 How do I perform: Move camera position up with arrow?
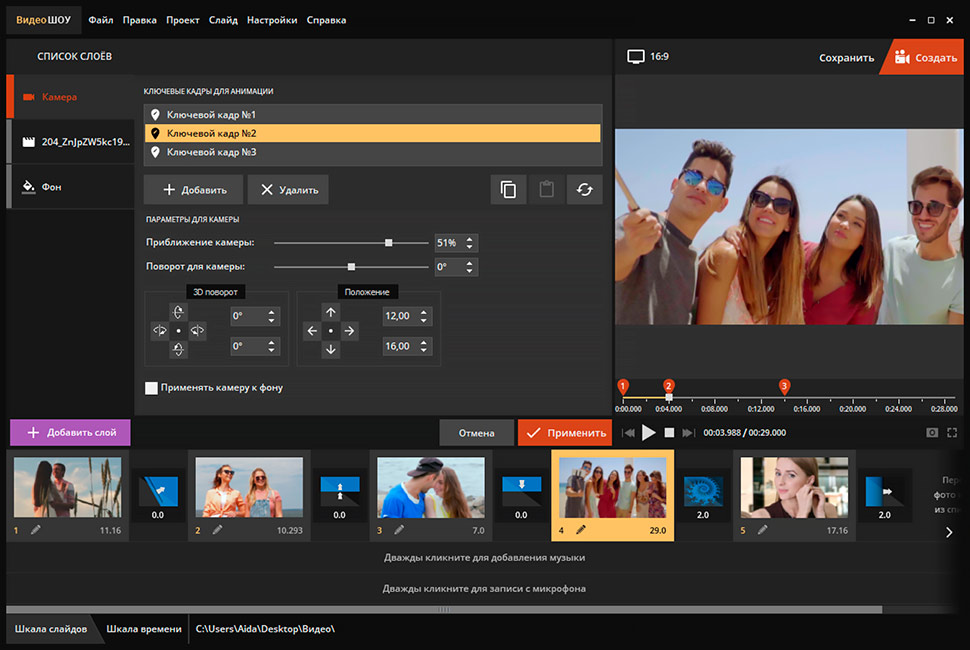331,313
